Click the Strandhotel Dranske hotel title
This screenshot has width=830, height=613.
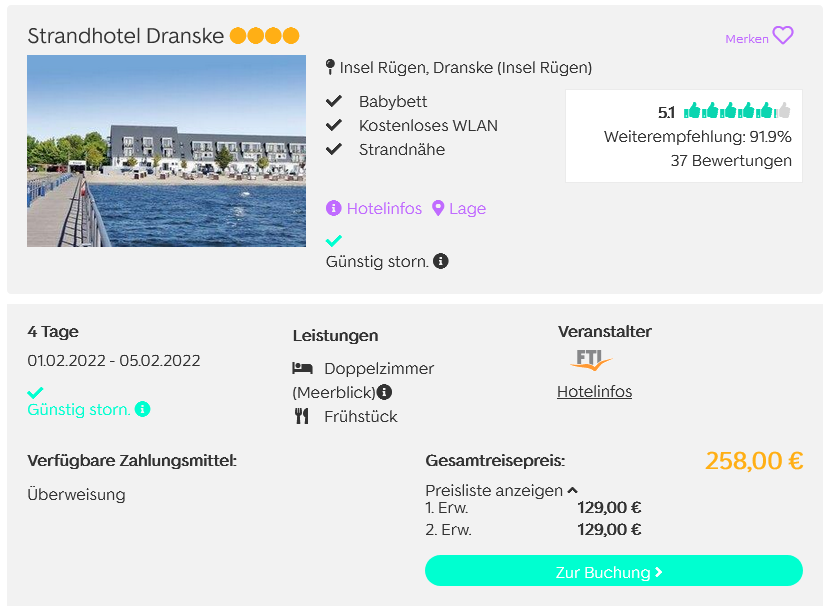point(126,36)
